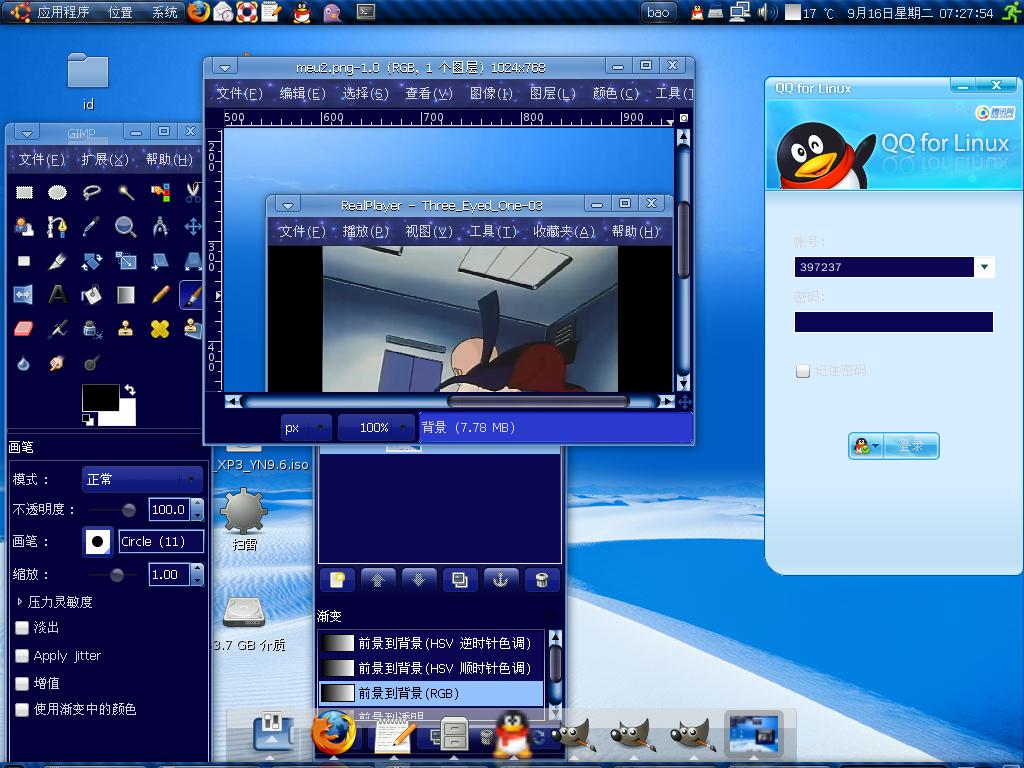Select the Text tool letter A

pyautogui.click(x=57, y=295)
